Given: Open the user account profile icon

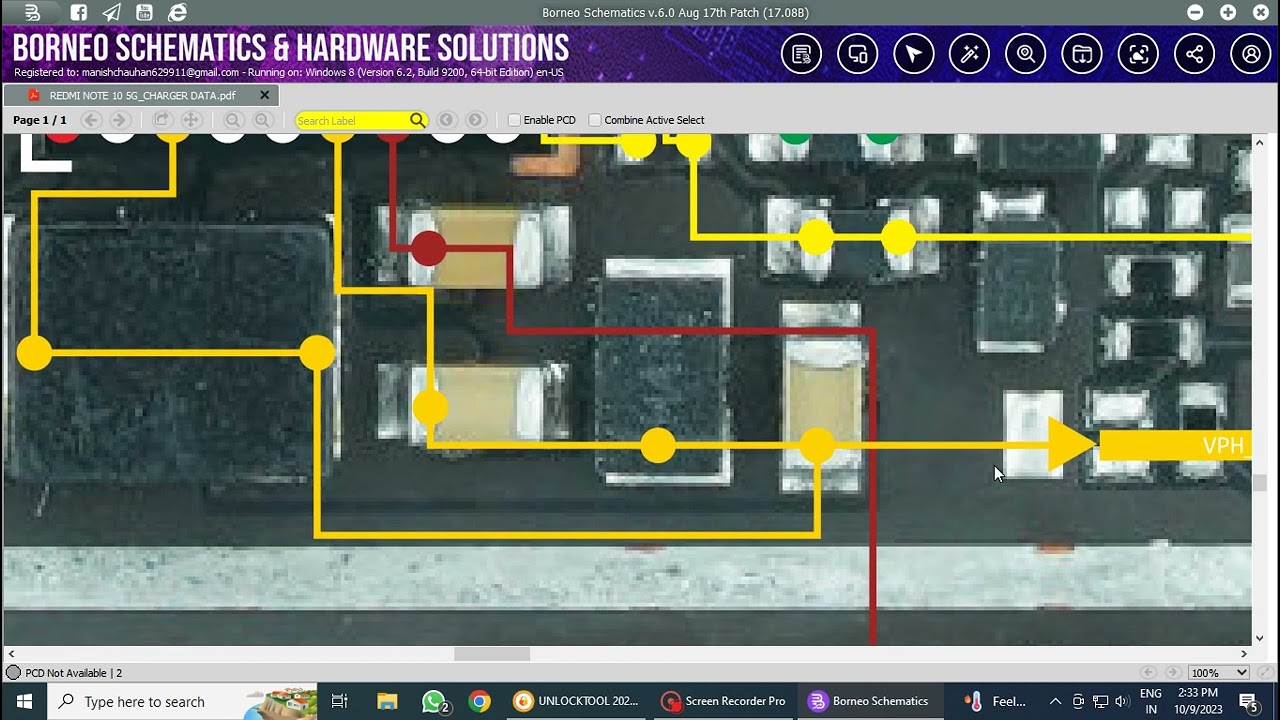Looking at the screenshot, I should point(1251,54).
